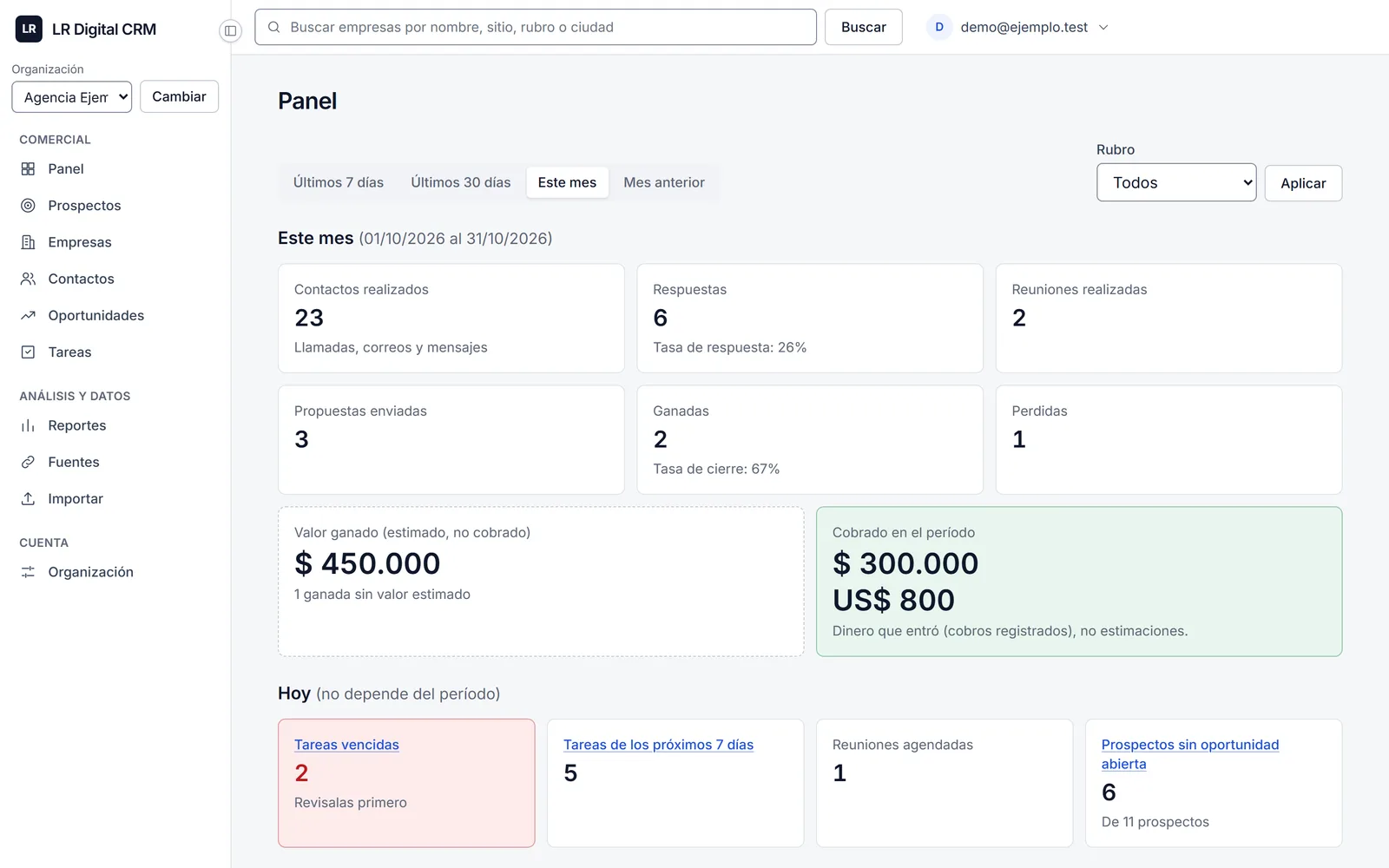The height and width of the screenshot is (868, 1389).
Task: Select the Este mes tab
Action: point(567,182)
